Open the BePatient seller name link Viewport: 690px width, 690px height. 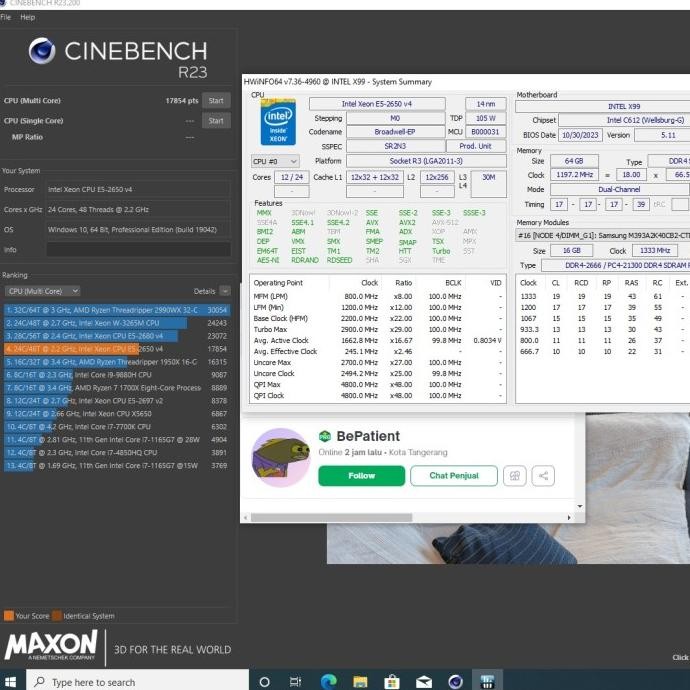pos(368,436)
